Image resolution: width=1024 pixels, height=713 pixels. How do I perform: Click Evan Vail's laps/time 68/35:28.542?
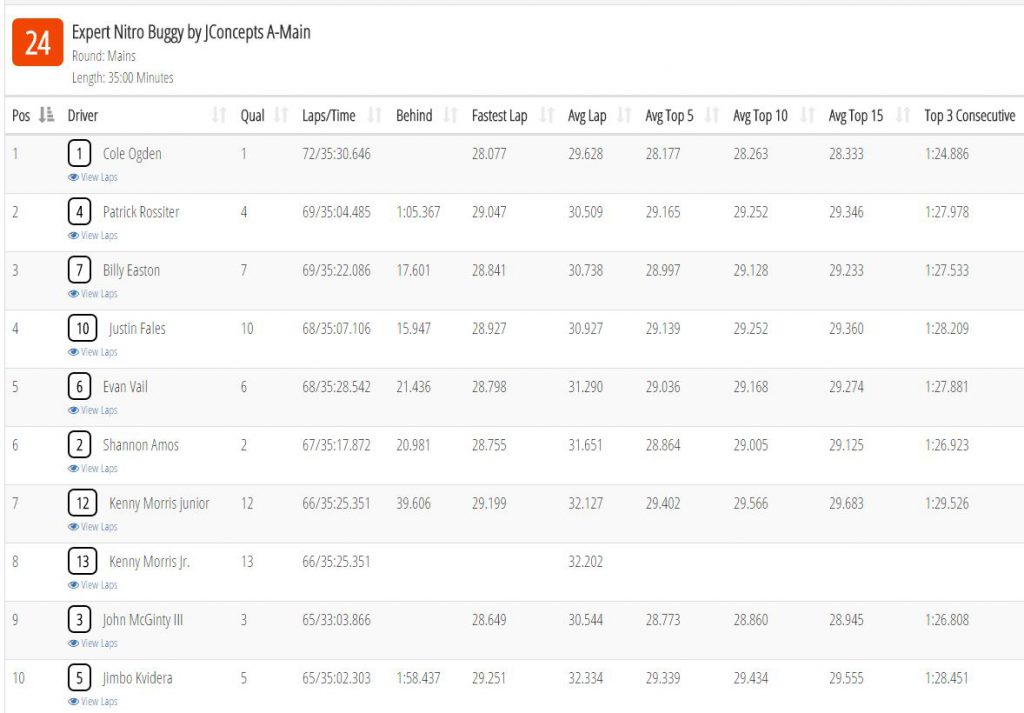336,387
